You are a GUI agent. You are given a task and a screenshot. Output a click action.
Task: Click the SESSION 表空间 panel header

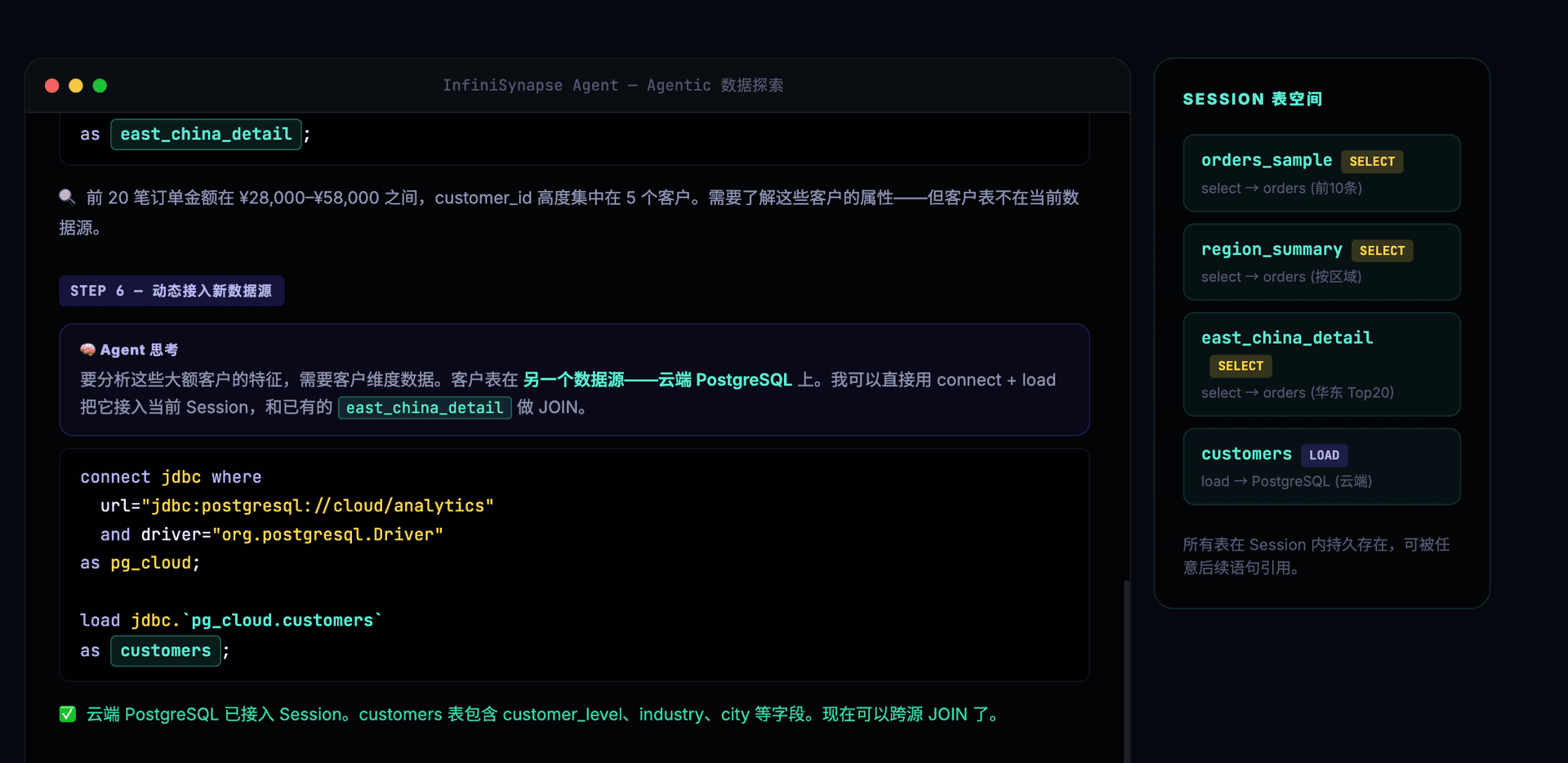click(x=1253, y=99)
